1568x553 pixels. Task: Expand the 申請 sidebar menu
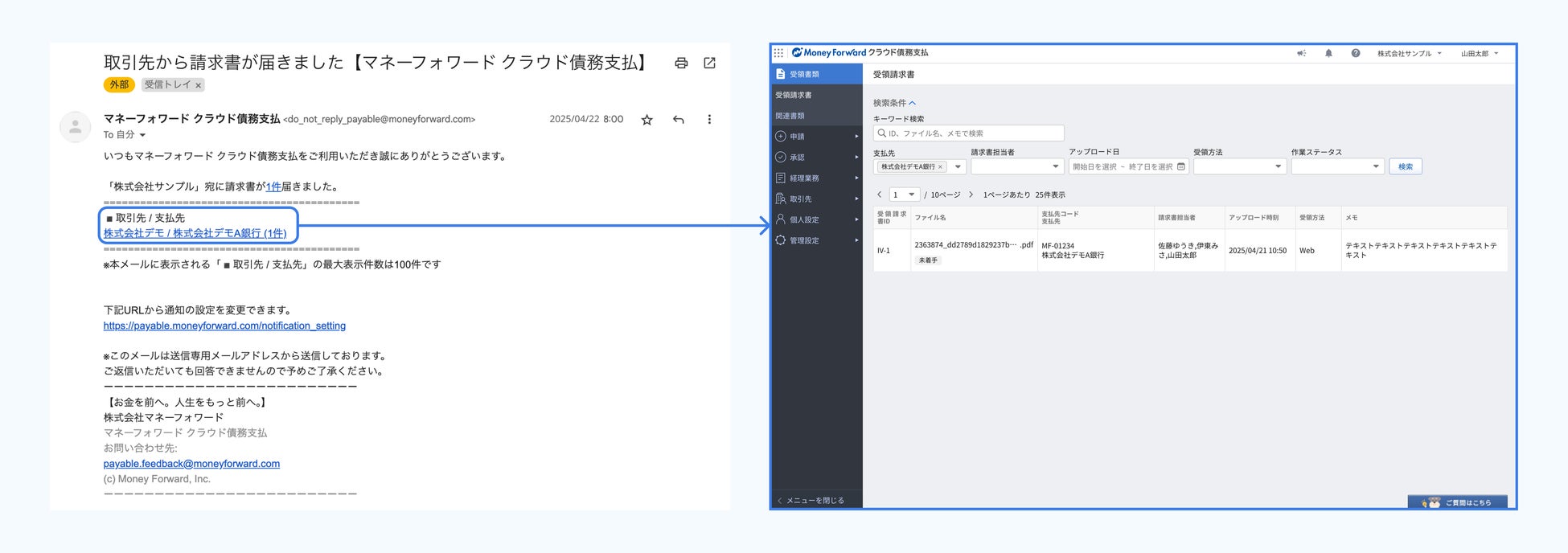[817, 137]
